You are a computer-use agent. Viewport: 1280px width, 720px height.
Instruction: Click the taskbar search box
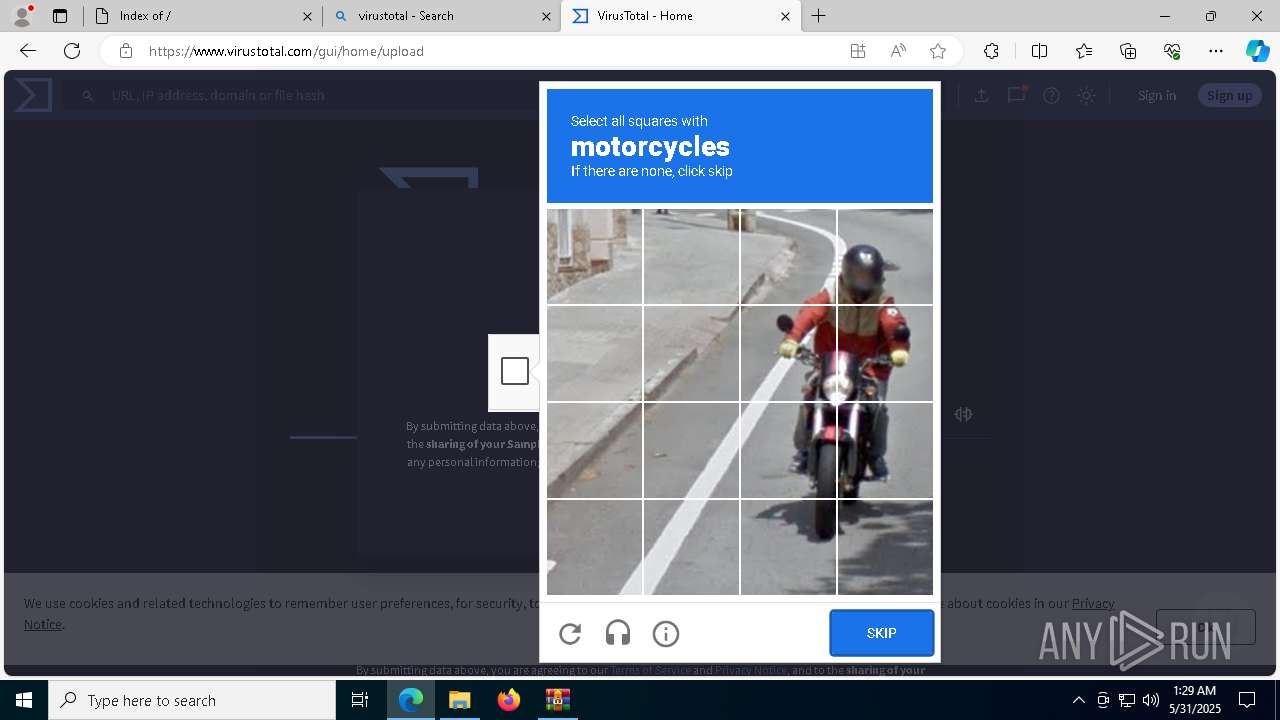[192, 700]
